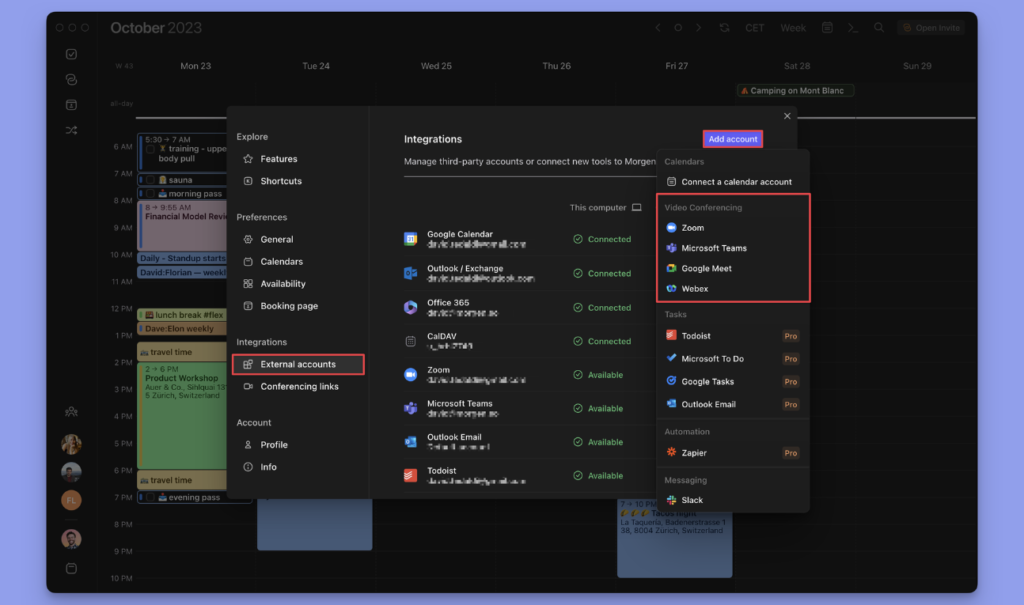Select Webex from the add account menu
Image resolution: width=1024 pixels, height=605 pixels.
(x=694, y=289)
